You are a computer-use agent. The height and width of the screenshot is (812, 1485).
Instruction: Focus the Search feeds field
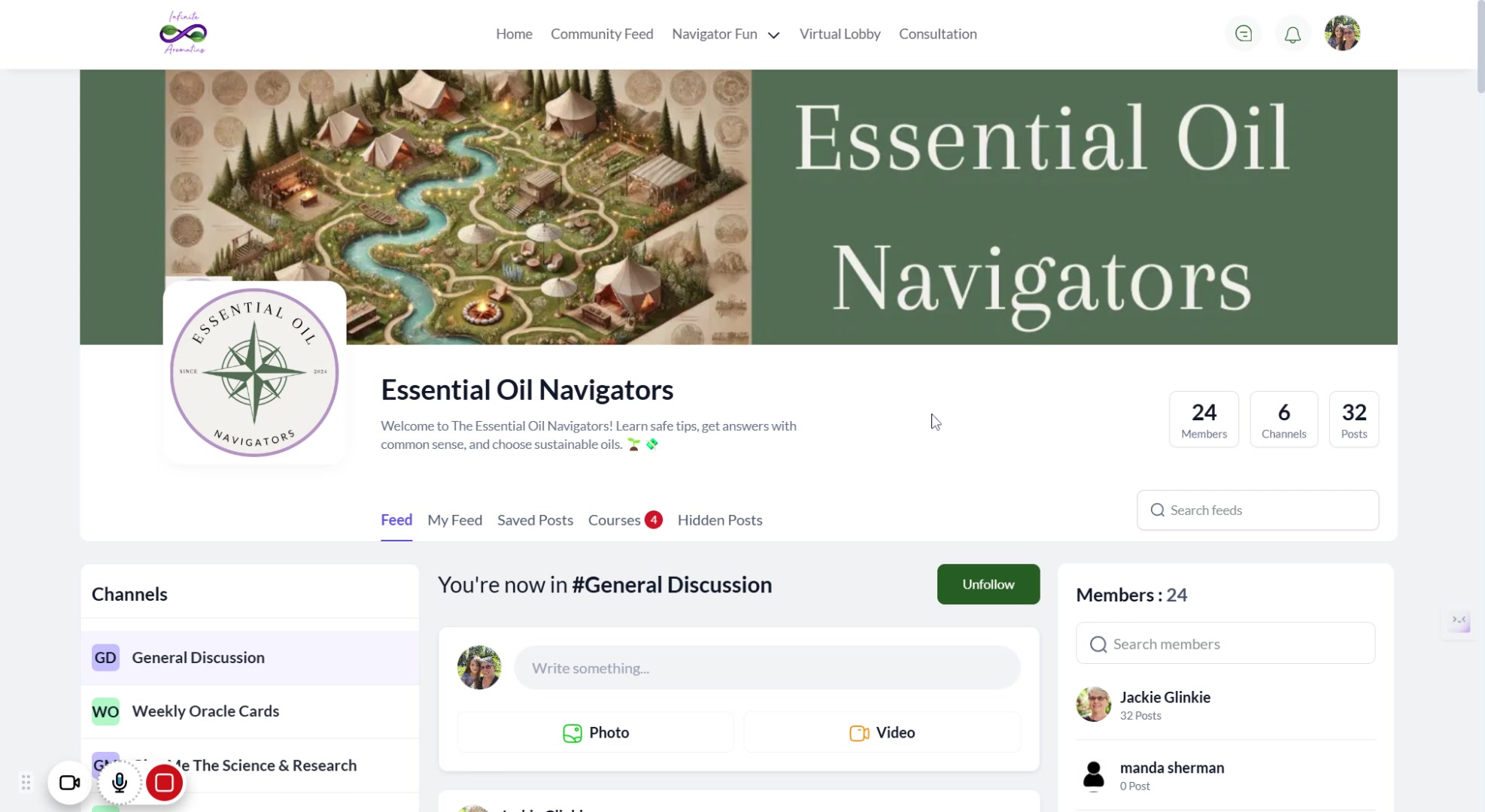pos(1257,511)
